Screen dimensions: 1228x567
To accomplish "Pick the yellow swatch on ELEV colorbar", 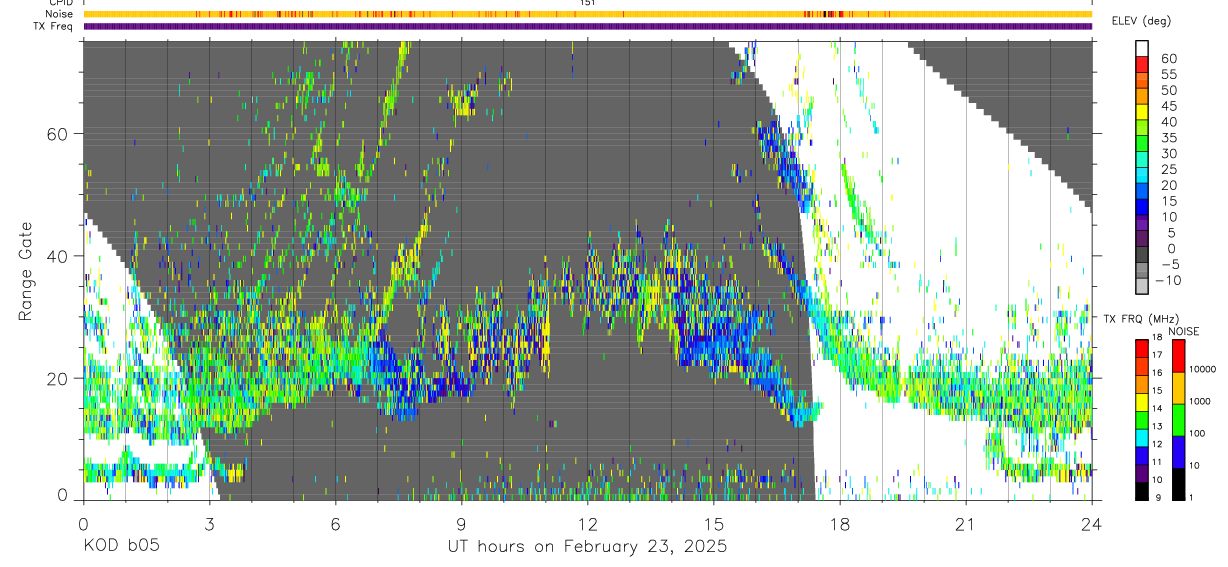I will [x=1142, y=113].
